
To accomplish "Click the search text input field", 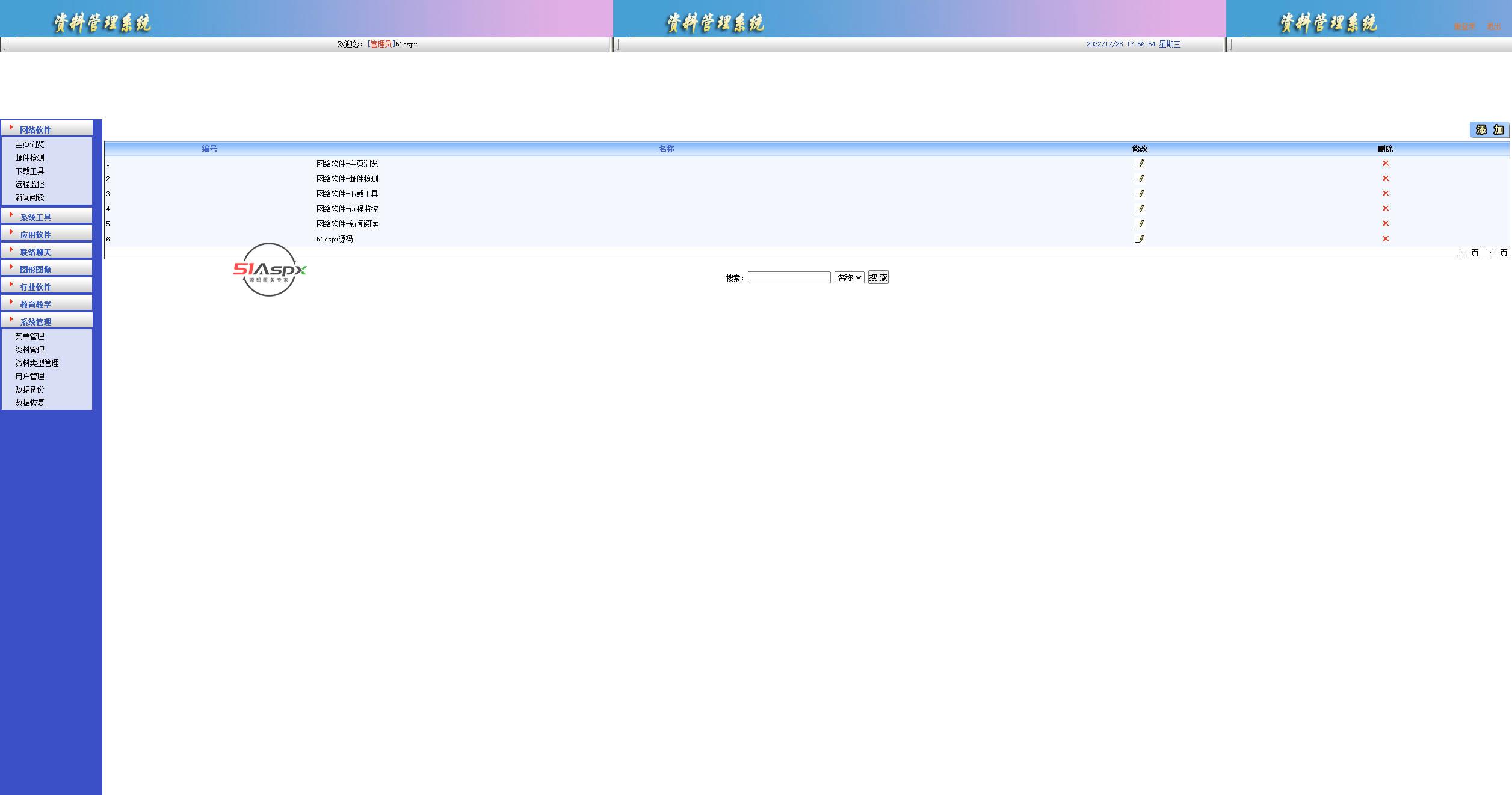I will [789, 277].
